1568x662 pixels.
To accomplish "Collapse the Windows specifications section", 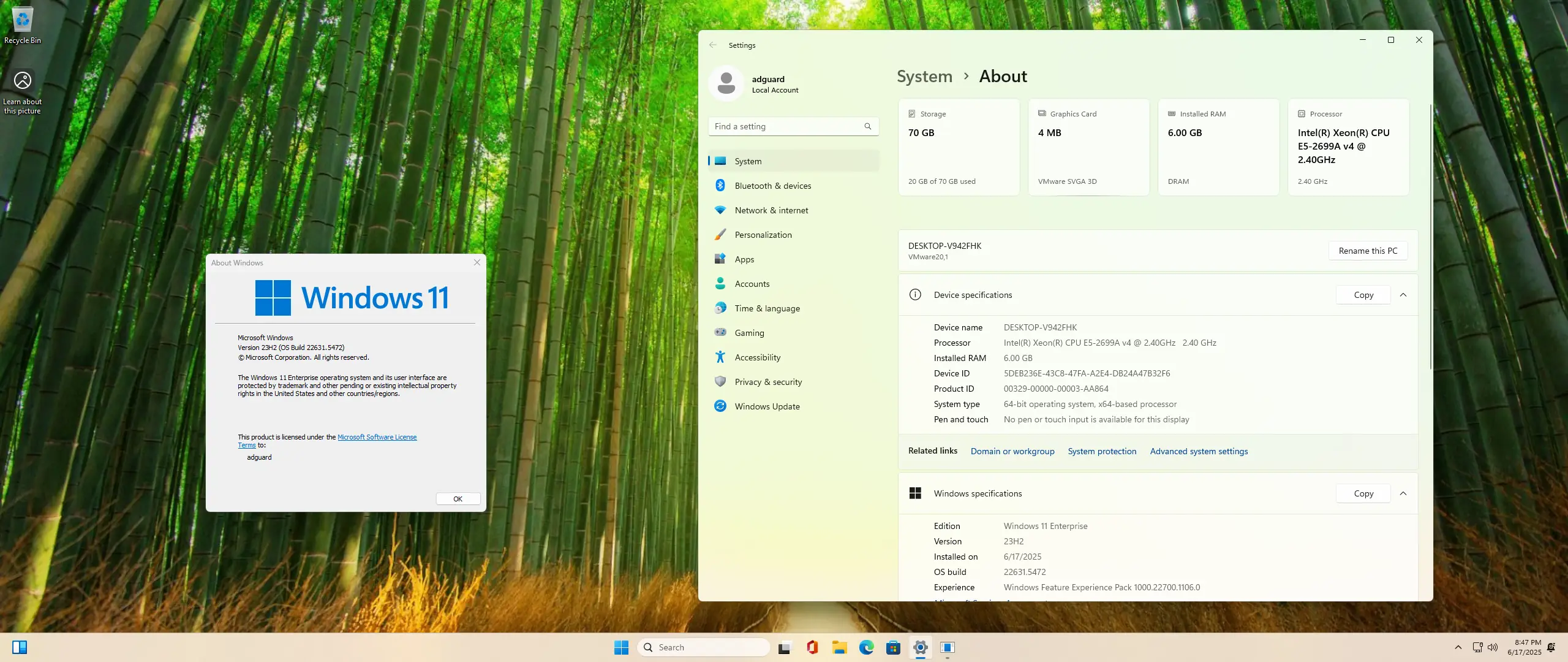I will point(1403,493).
